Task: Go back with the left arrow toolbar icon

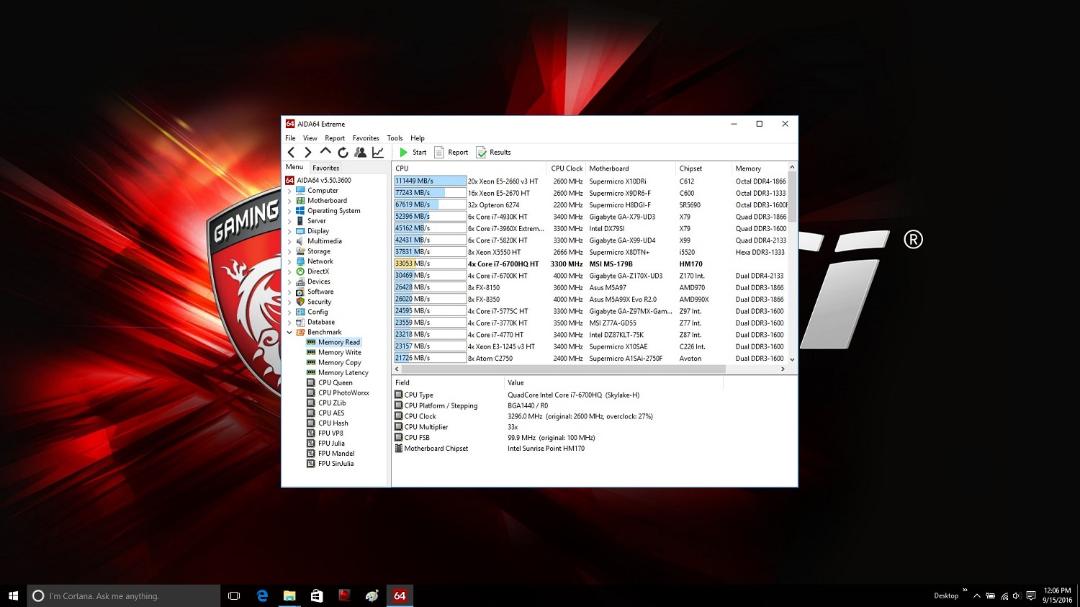Action: 291,152
